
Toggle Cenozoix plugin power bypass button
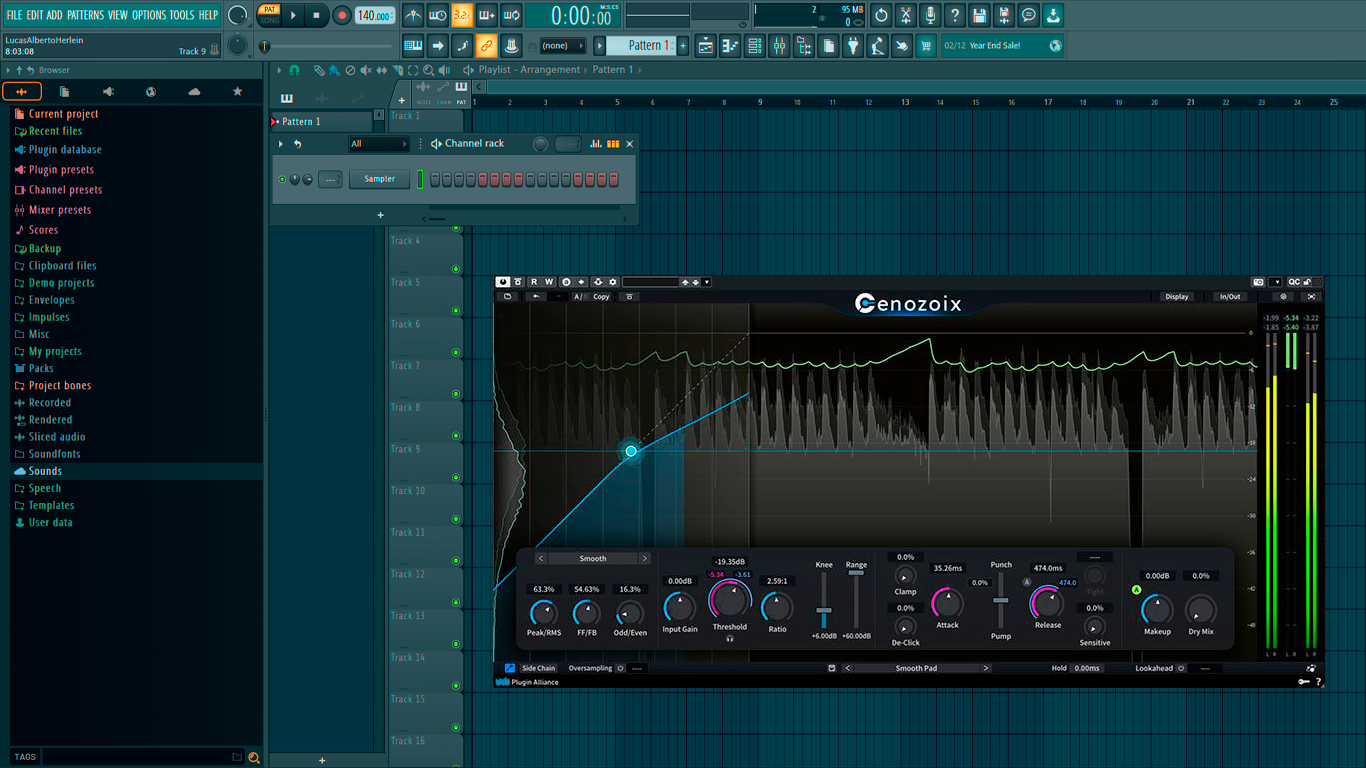click(x=503, y=282)
